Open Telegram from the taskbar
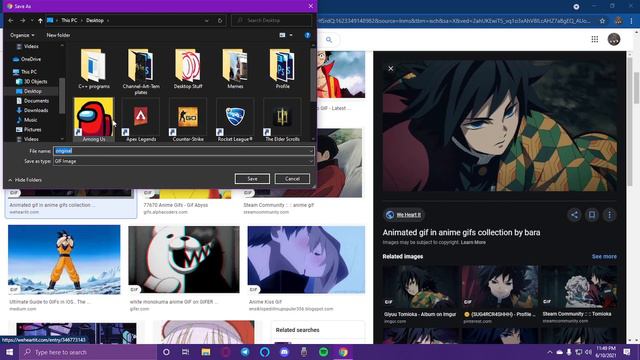Screen dimensions: 640x360 tap(245, 352)
